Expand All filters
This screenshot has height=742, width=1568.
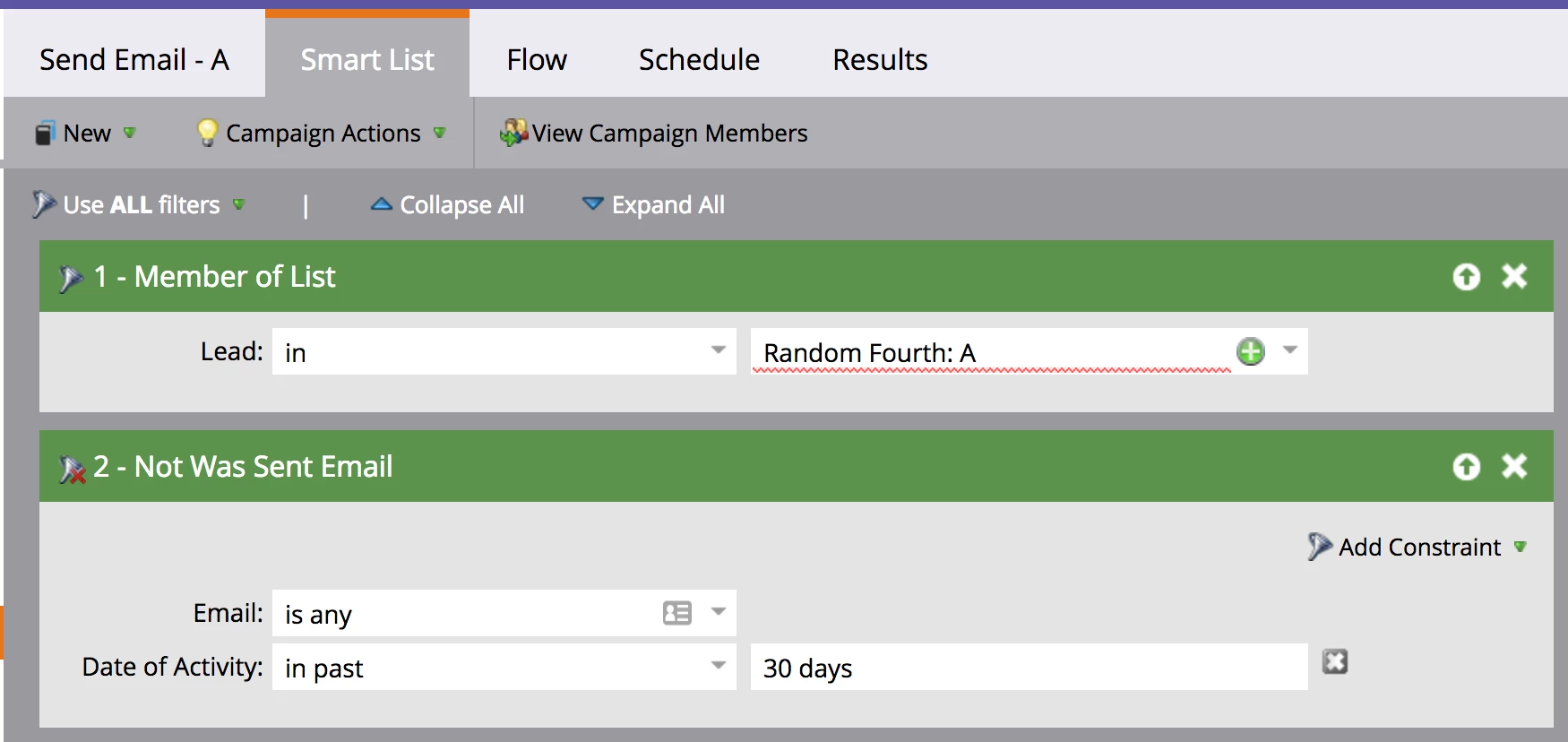click(x=654, y=205)
